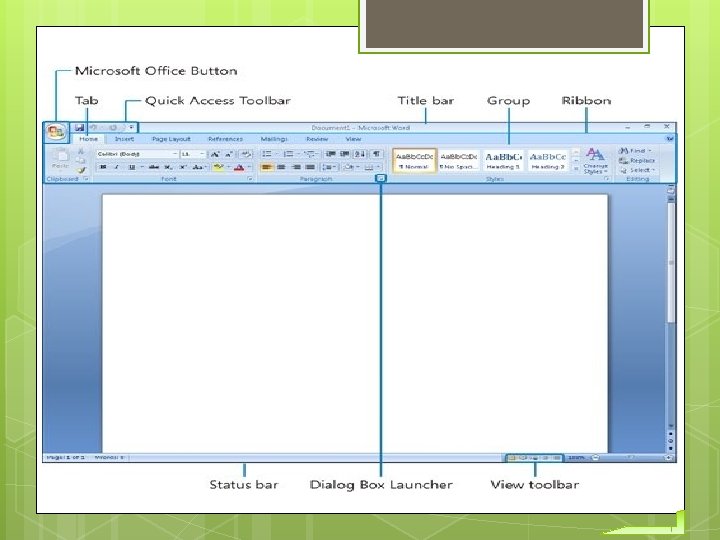The height and width of the screenshot is (540, 720).
Task: Click the Save icon in Quick Access Toolbar
Action: coord(79,128)
